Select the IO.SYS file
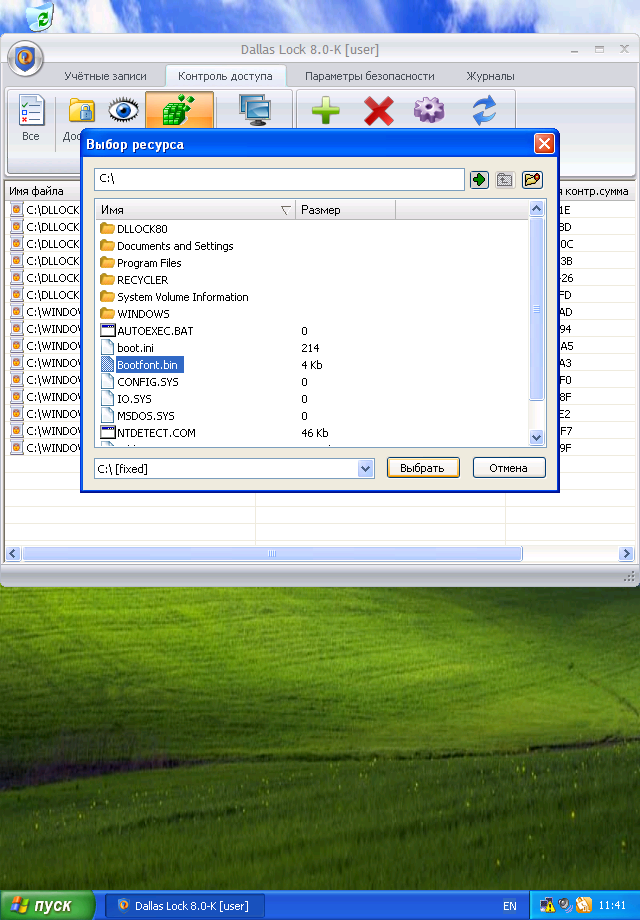The width and height of the screenshot is (640, 920). click(126, 399)
